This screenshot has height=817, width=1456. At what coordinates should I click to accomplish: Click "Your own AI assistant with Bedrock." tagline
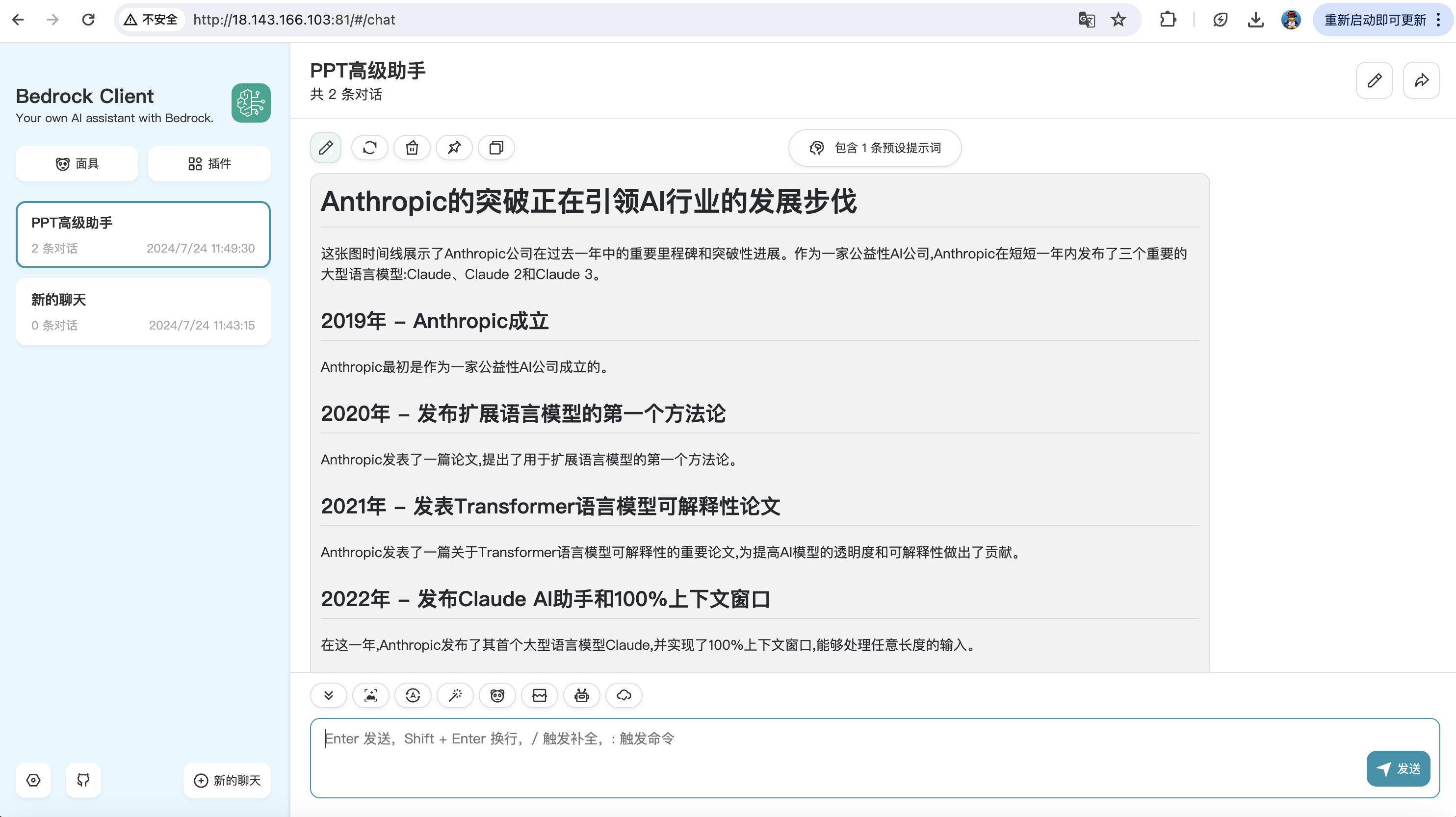pos(115,118)
